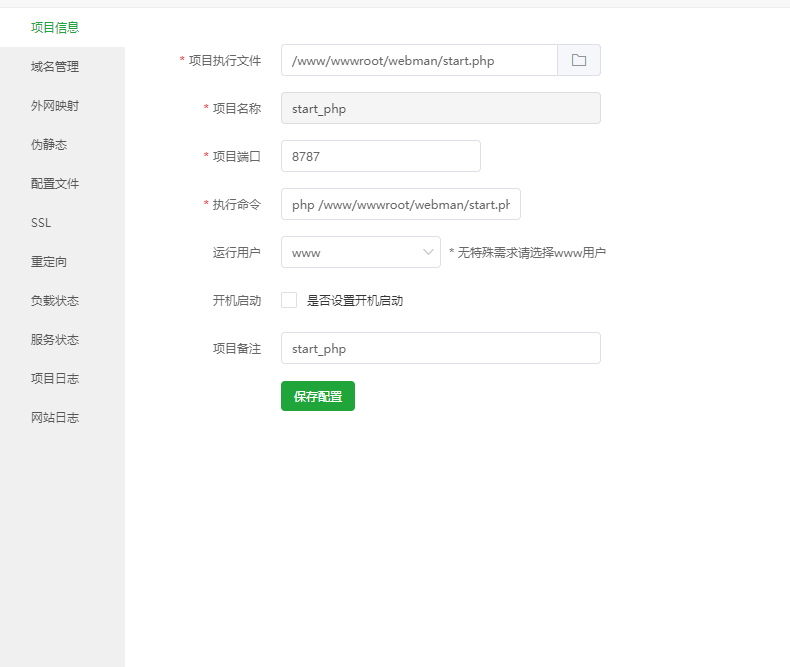Switch to 项目信息 tab
790x667 pixels.
pos(55,27)
